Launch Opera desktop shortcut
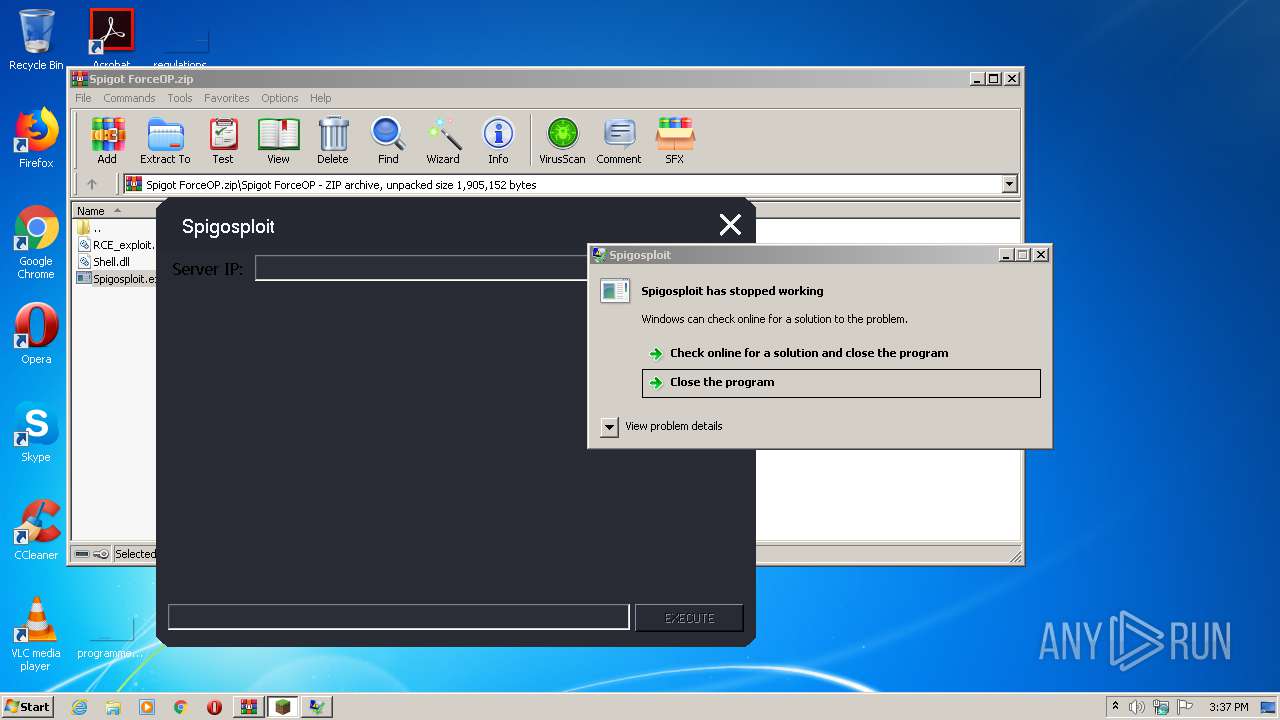The image size is (1280, 720). tap(36, 335)
